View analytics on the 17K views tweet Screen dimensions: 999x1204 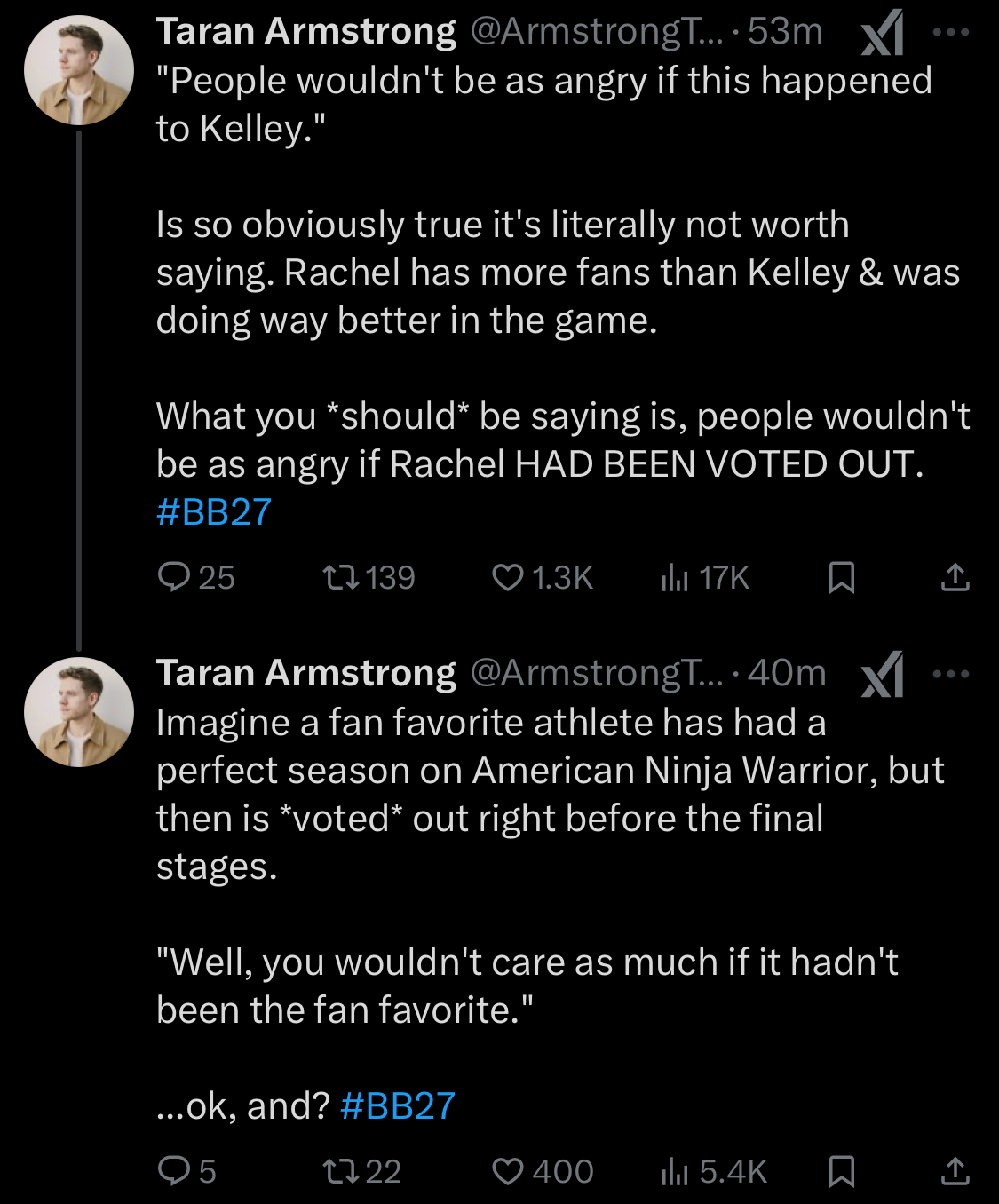coord(675,577)
